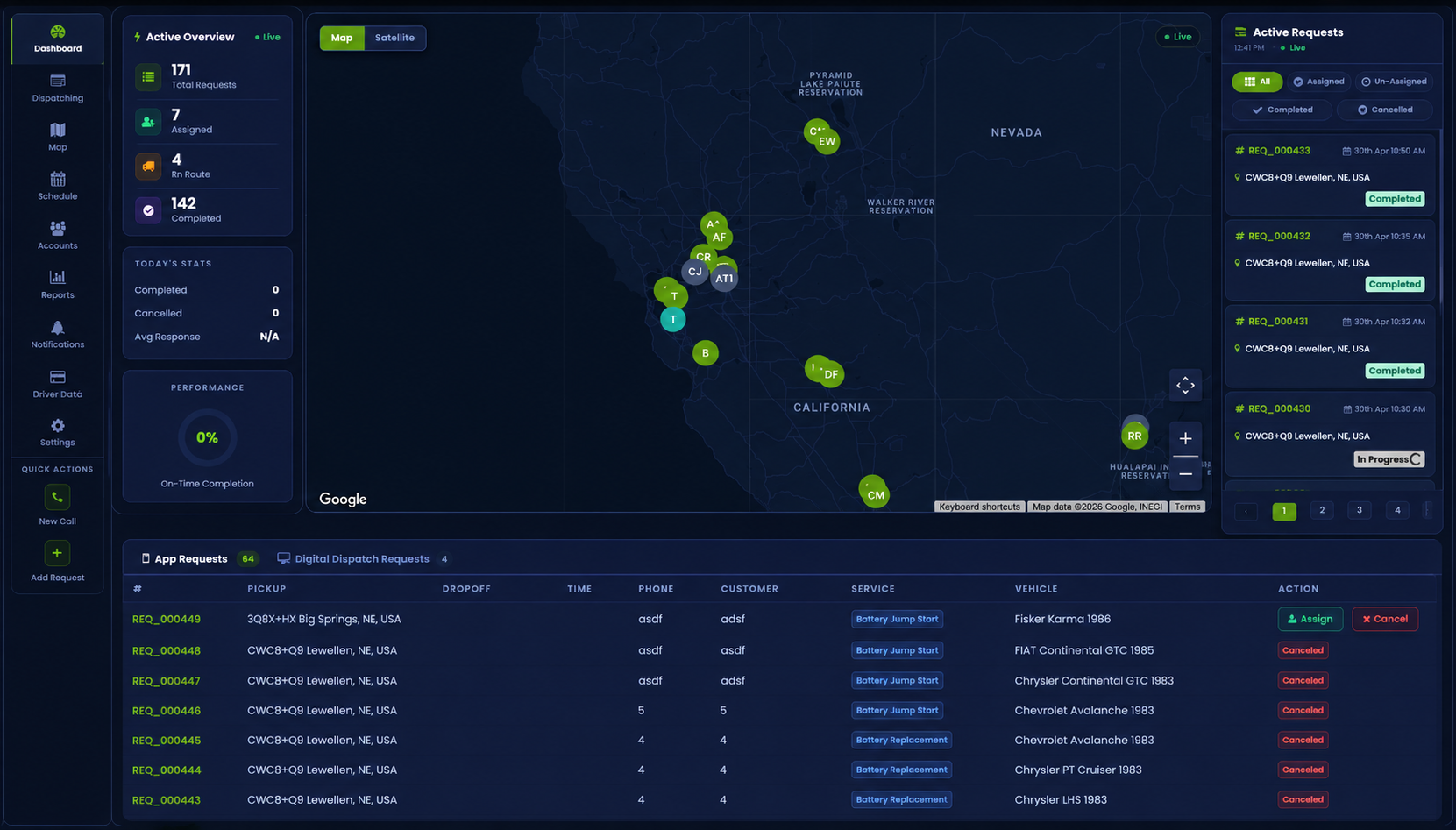Click Canceled badge for REQ_000443
1456x830 pixels.
click(x=1303, y=799)
